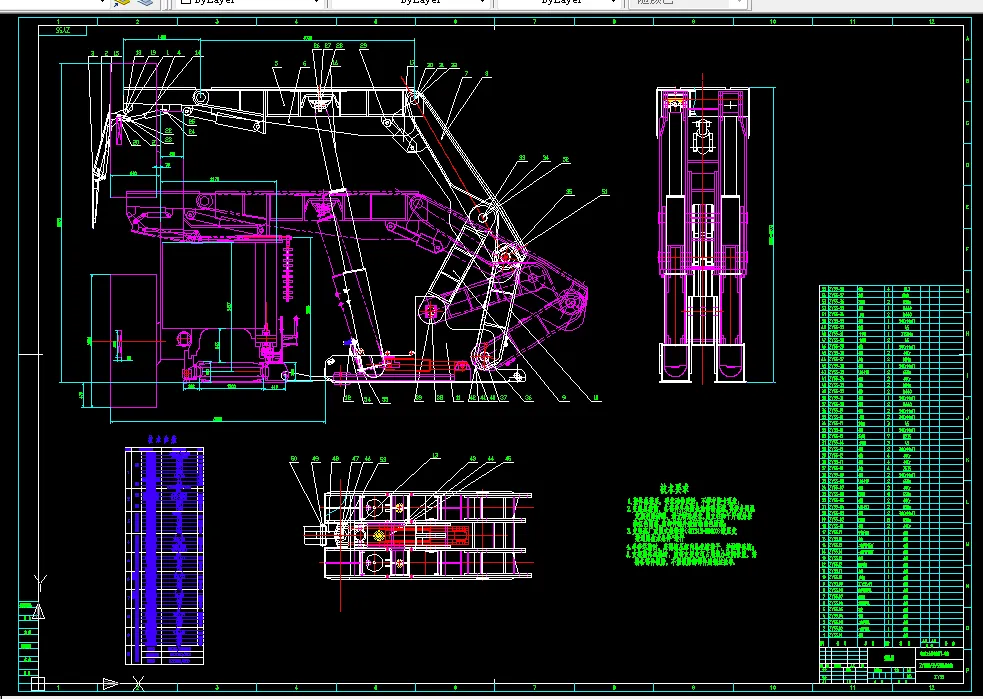The height and width of the screenshot is (699, 983).
Task: Select part callout number '34'
Action: click(x=546, y=159)
